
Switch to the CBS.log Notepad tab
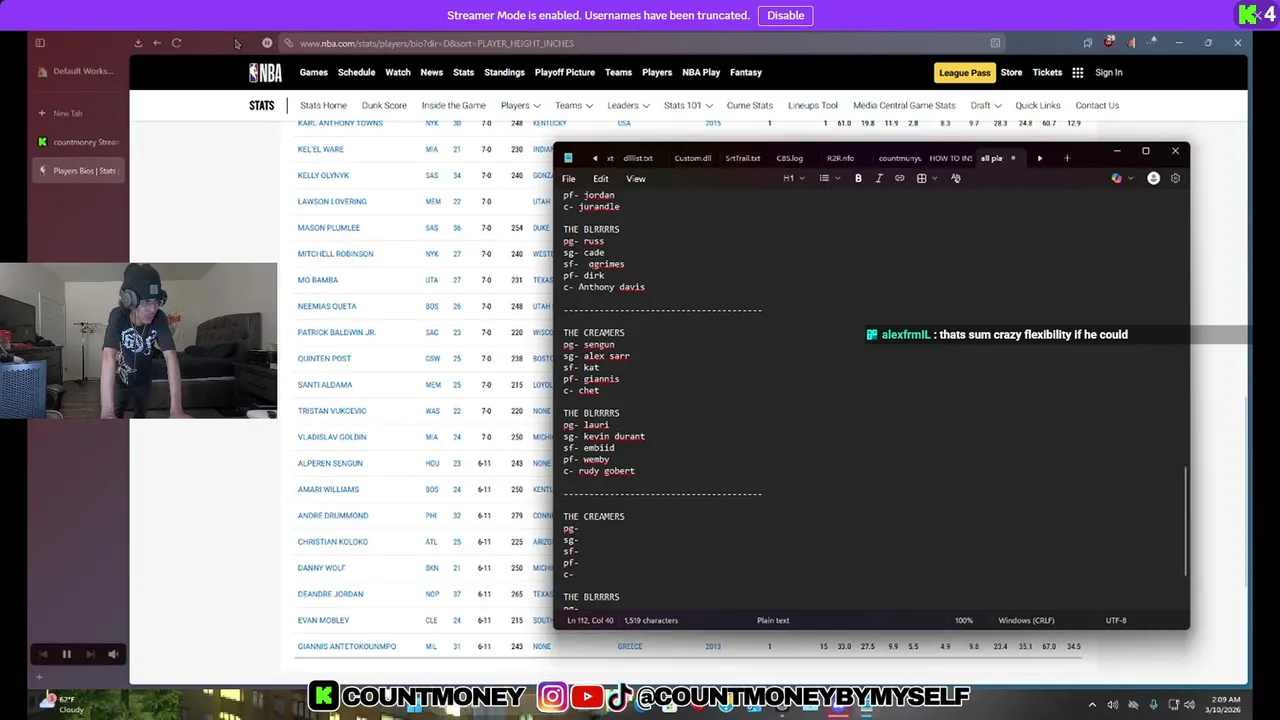(x=789, y=158)
